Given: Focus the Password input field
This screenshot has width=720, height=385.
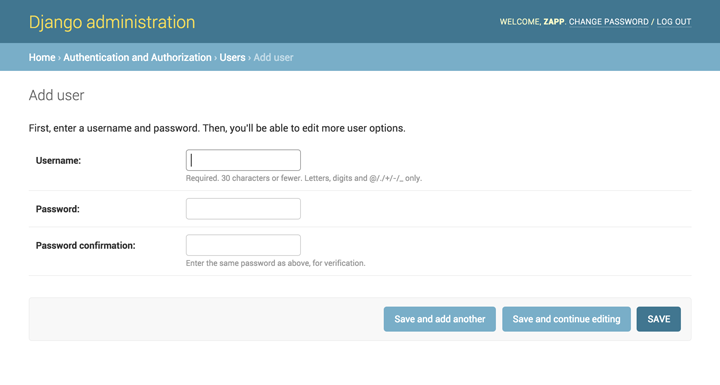Looking at the screenshot, I should [243, 209].
